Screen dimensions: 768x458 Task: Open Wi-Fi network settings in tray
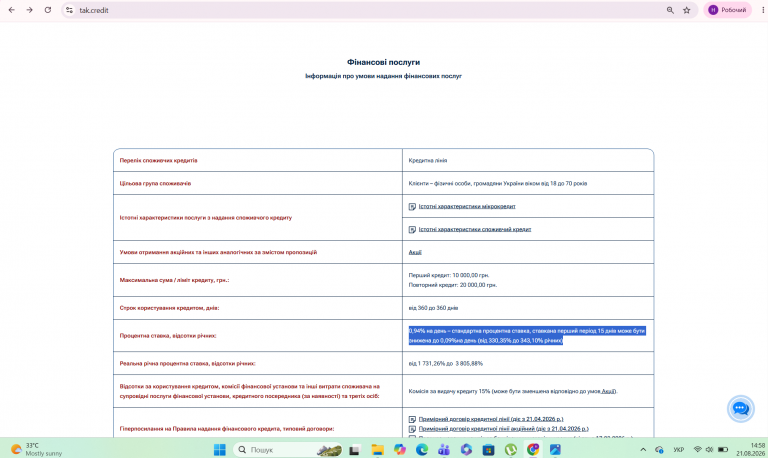click(697, 449)
